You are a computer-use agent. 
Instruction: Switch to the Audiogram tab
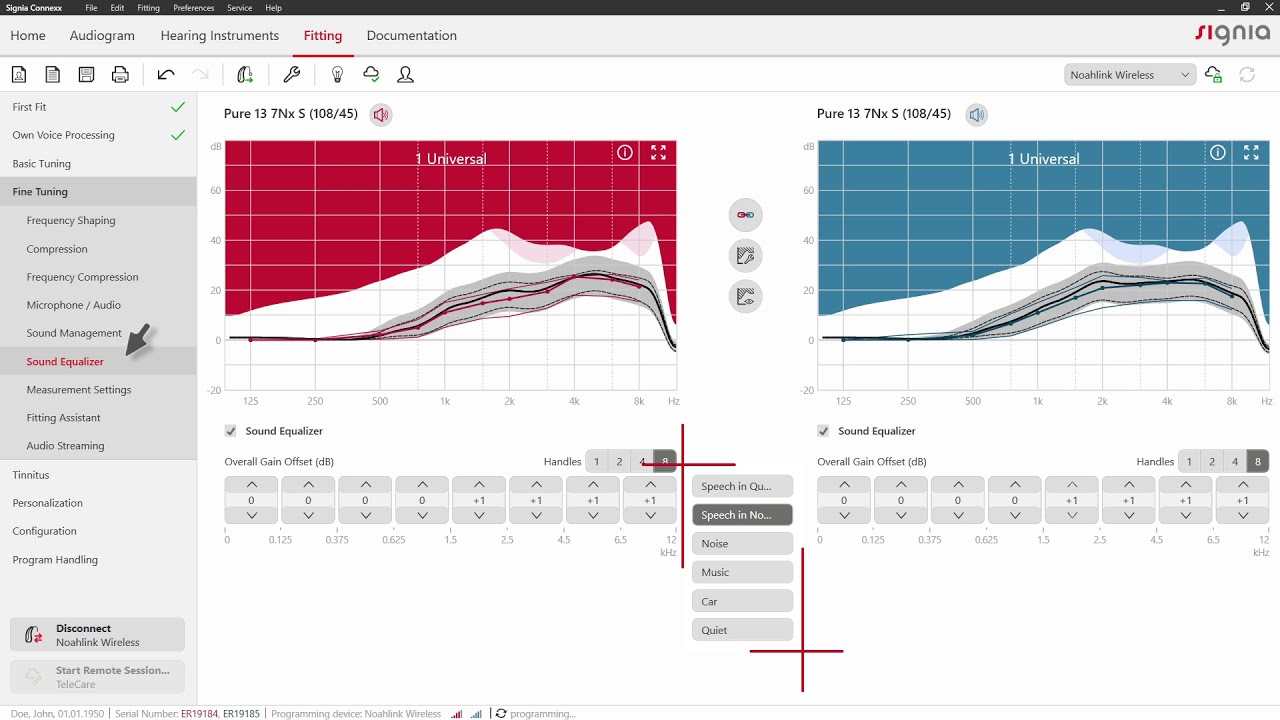(x=102, y=35)
